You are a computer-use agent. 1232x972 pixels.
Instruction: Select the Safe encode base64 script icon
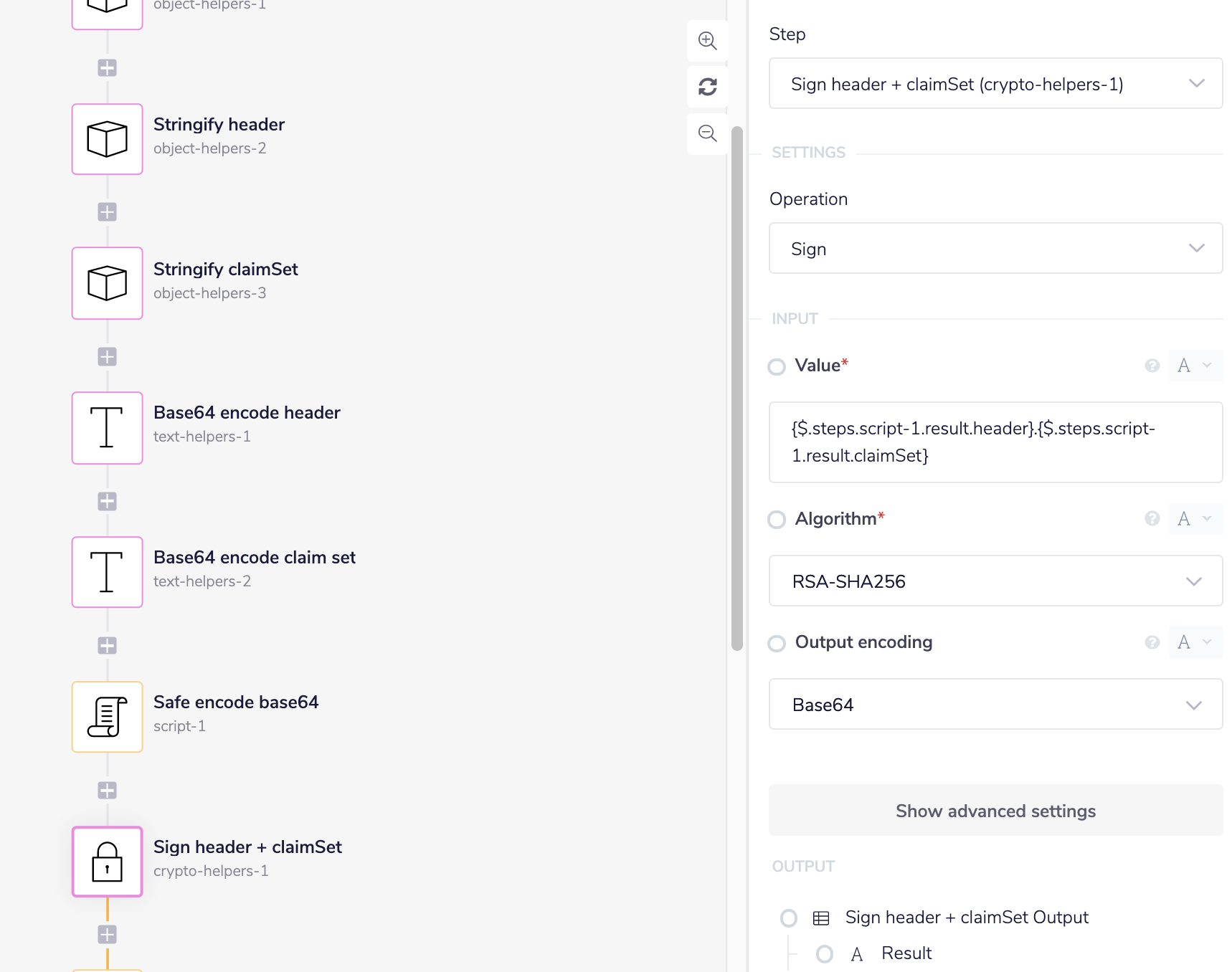(108, 717)
